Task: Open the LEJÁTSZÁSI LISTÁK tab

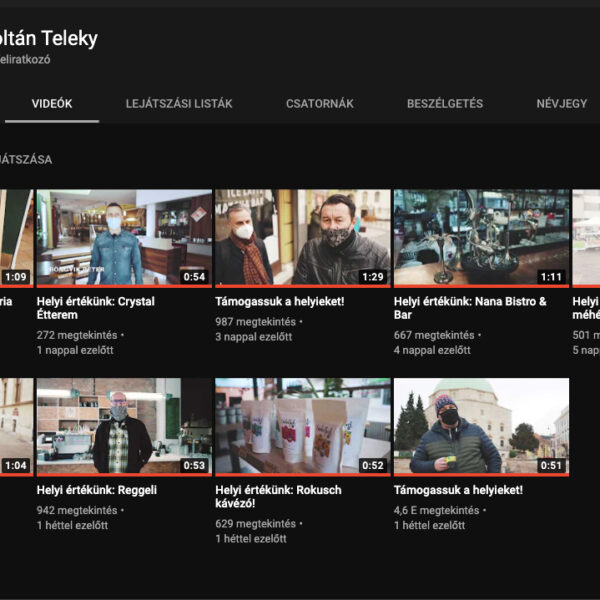Action: (x=179, y=104)
